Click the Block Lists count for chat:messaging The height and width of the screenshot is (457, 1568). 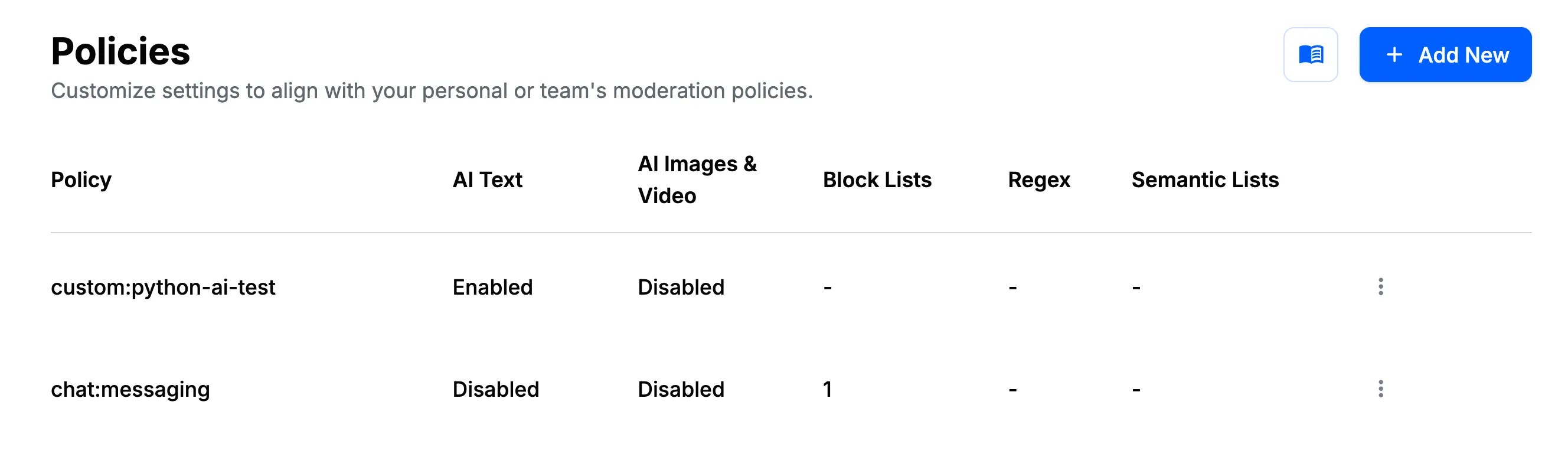[x=828, y=389]
